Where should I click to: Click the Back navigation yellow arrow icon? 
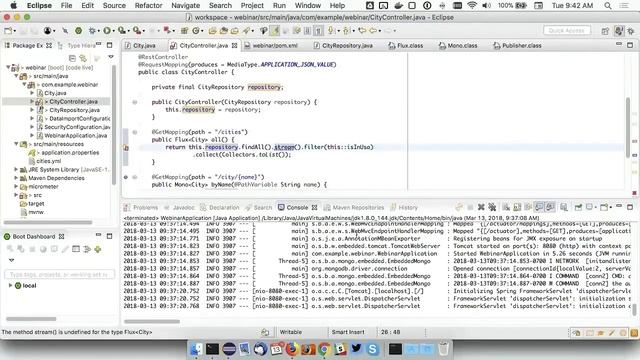click(x=373, y=31)
